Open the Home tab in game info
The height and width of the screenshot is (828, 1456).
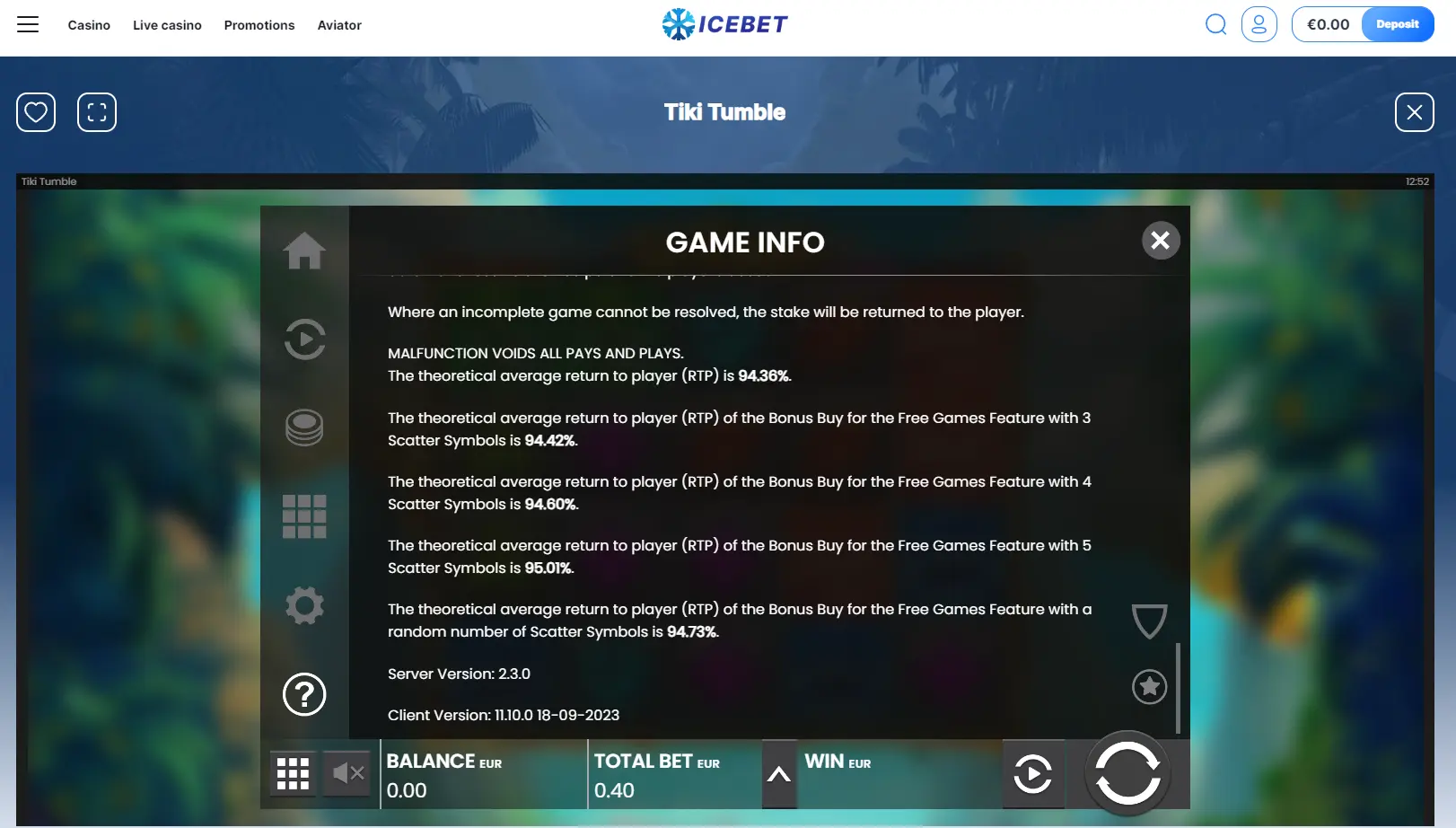click(304, 251)
